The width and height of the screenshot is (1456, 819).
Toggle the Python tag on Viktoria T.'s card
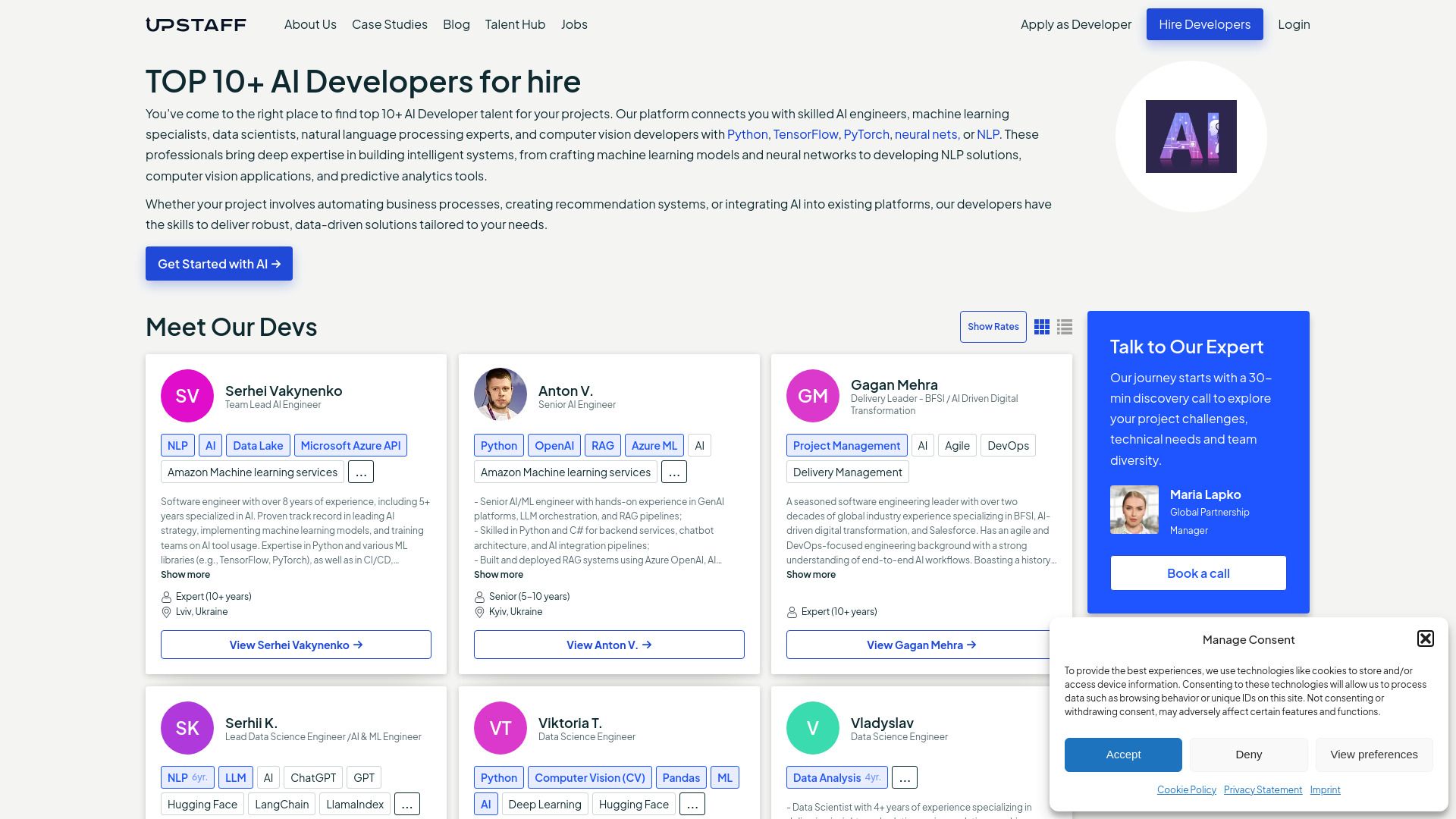point(499,777)
